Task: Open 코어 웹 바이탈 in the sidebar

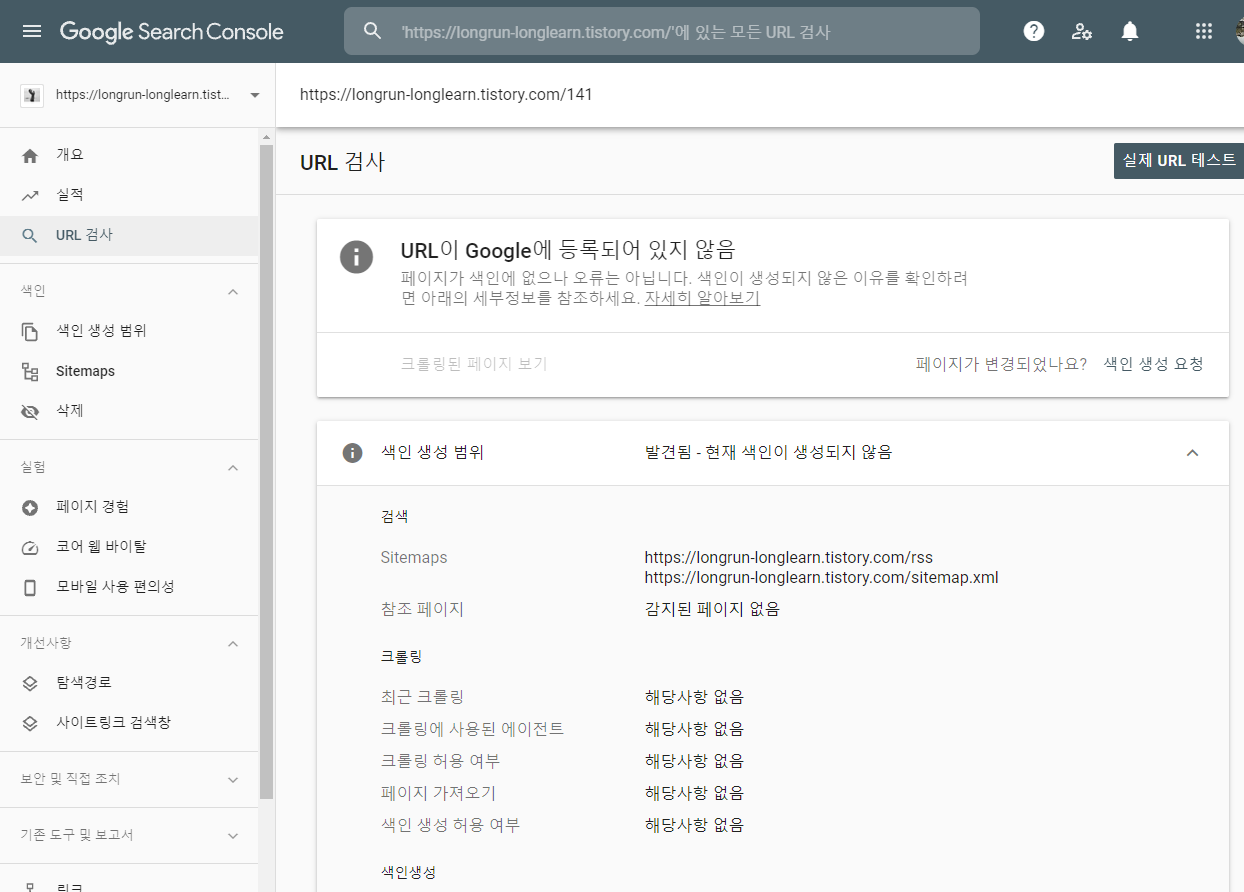Action: tap(129, 547)
